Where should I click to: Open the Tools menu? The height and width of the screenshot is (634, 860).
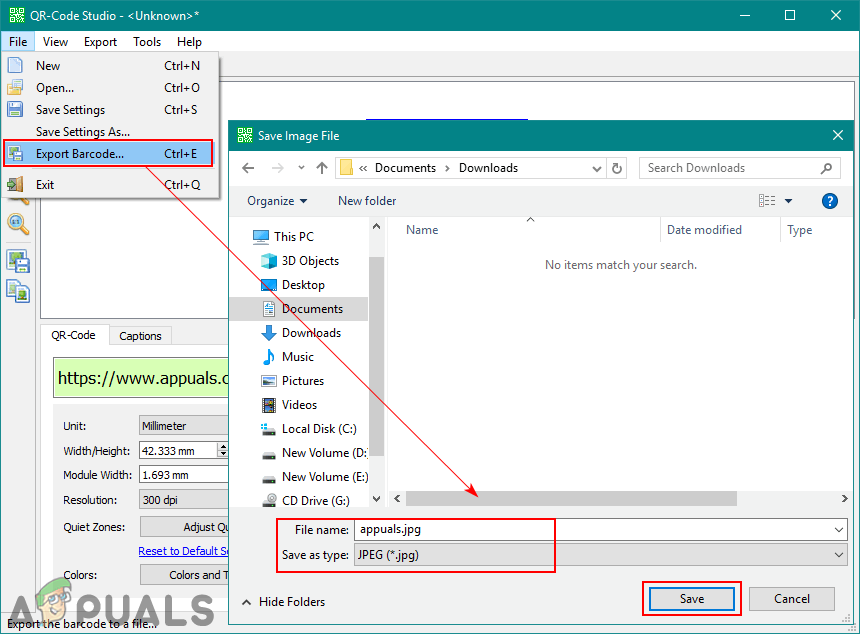click(x=147, y=42)
